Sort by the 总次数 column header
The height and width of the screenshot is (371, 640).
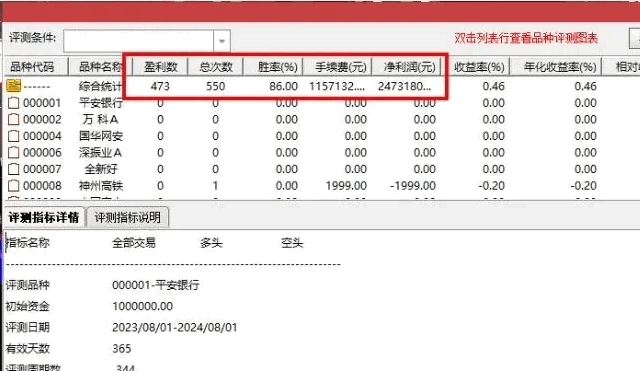pyautogui.click(x=216, y=67)
